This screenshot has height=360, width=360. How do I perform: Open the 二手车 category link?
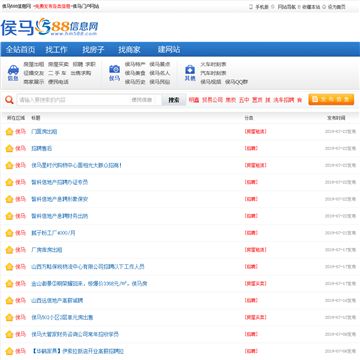tap(57, 73)
